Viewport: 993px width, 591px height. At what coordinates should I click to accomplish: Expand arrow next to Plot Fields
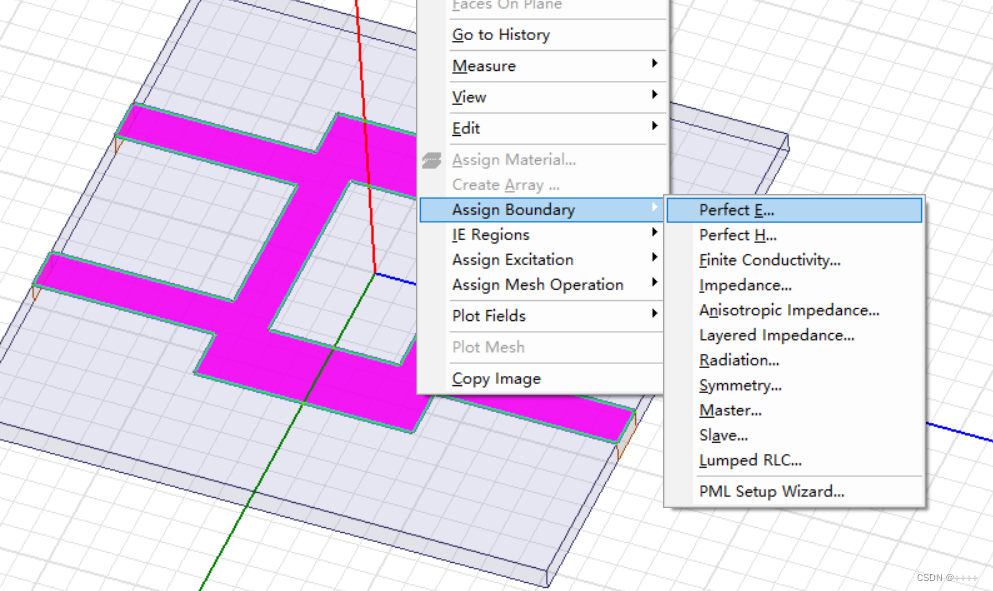(x=654, y=313)
